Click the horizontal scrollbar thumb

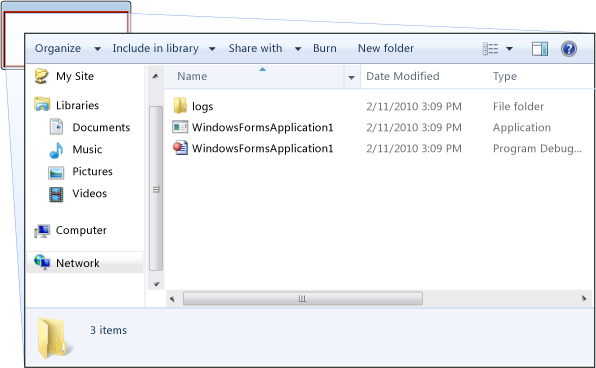303,299
